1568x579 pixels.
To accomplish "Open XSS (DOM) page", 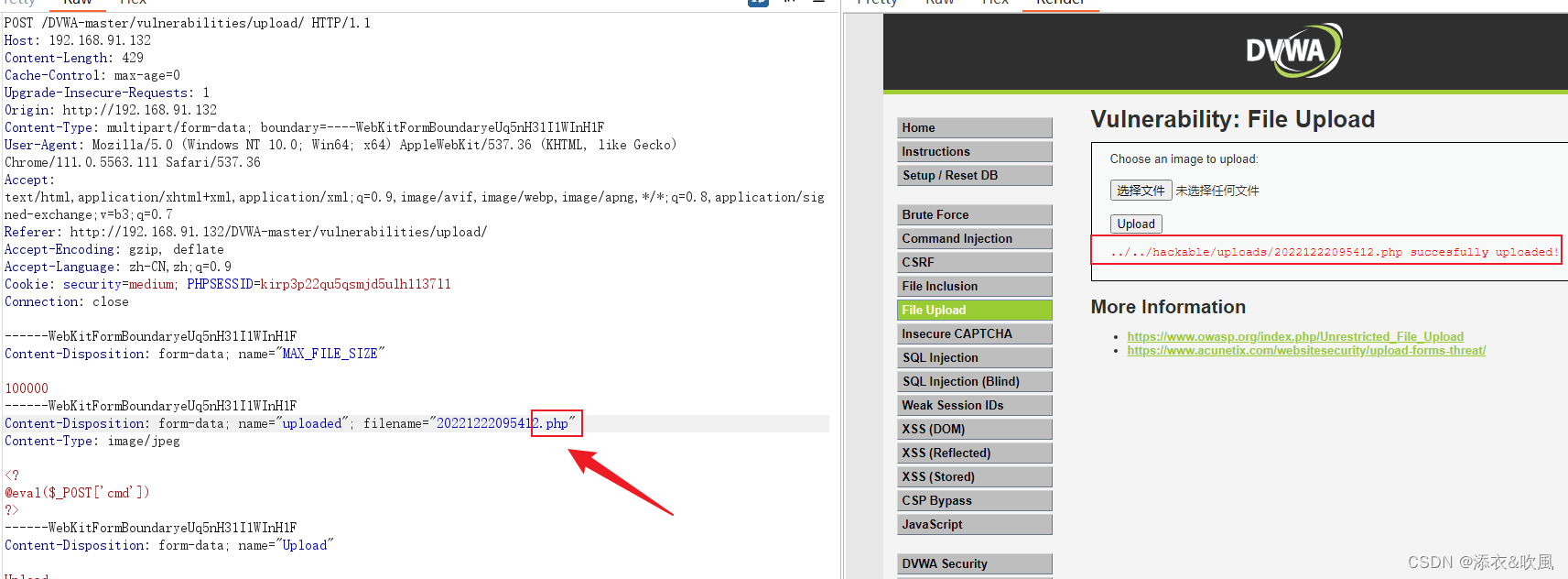I will (x=975, y=429).
